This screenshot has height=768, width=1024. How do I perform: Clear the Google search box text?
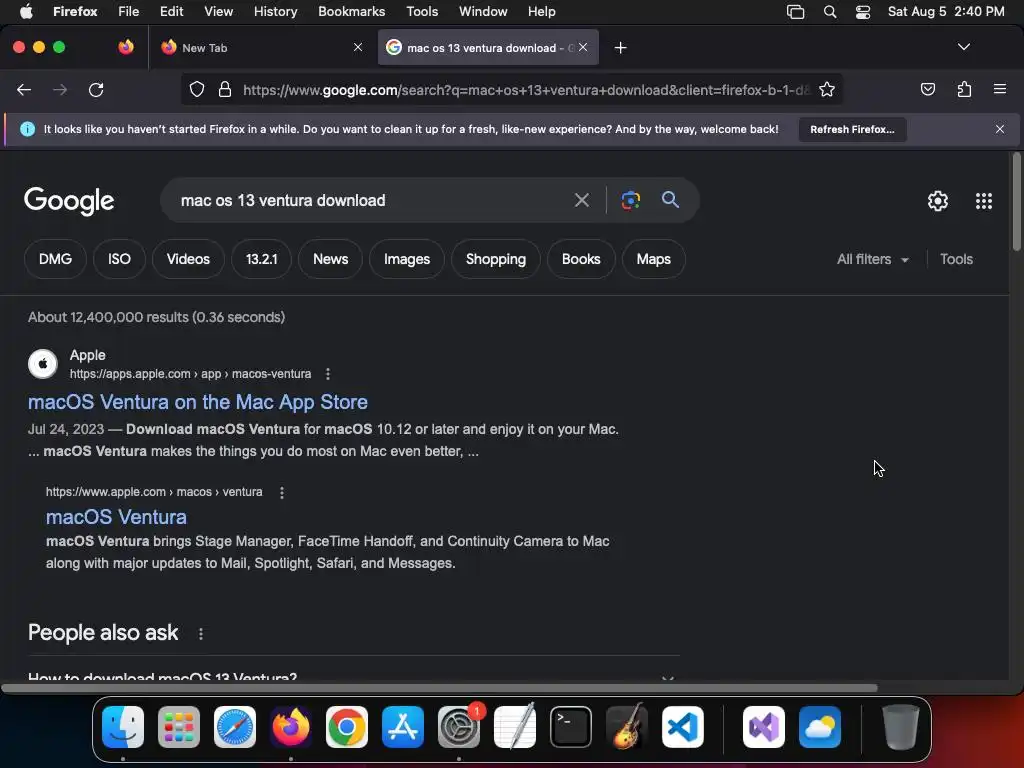581,200
